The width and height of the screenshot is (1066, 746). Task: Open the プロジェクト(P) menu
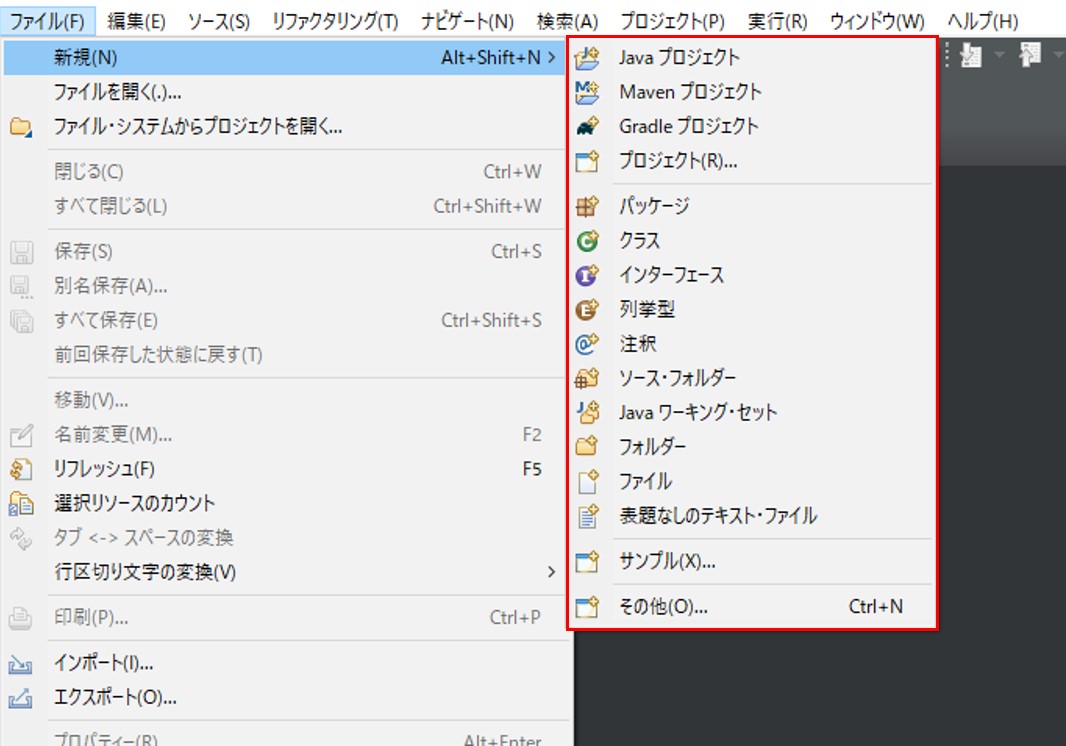(x=672, y=22)
